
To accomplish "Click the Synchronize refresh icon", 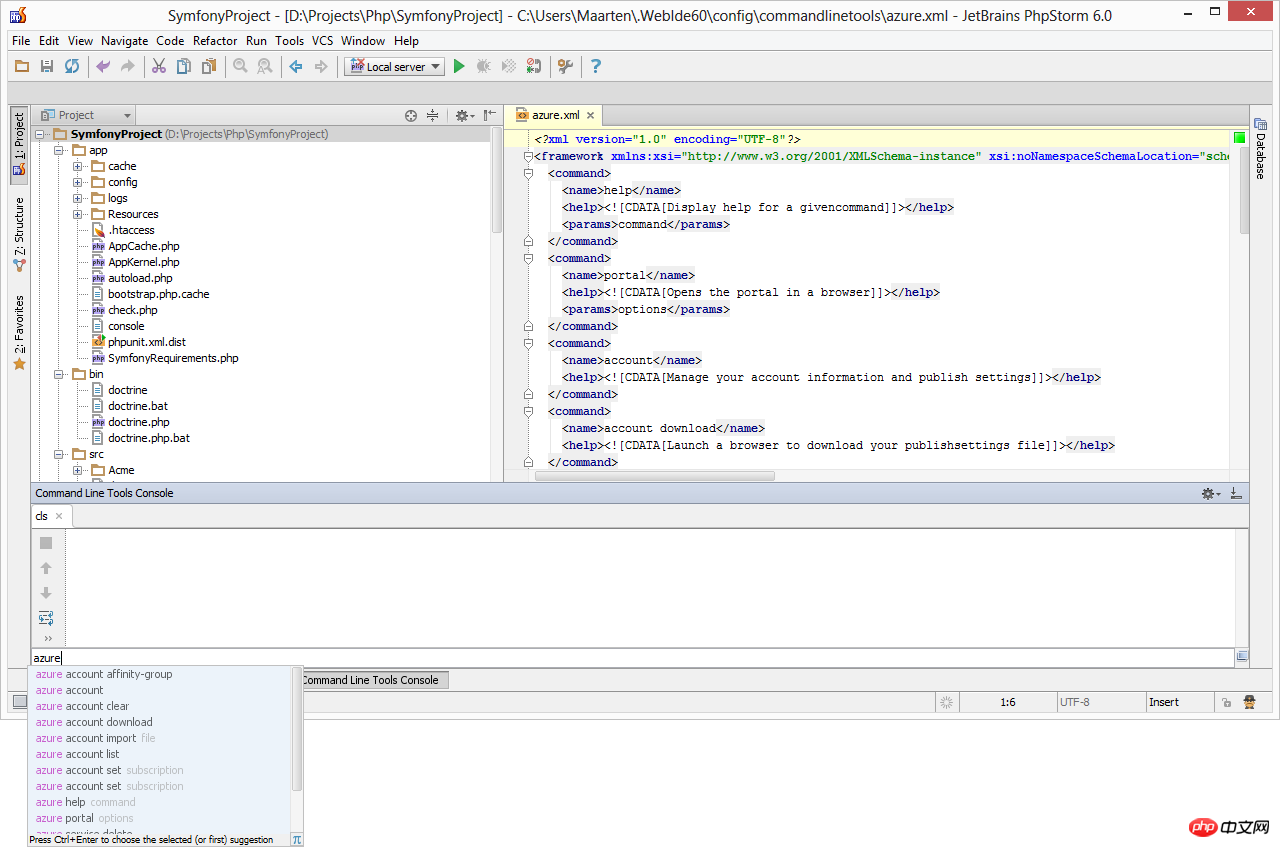I will click(x=72, y=66).
